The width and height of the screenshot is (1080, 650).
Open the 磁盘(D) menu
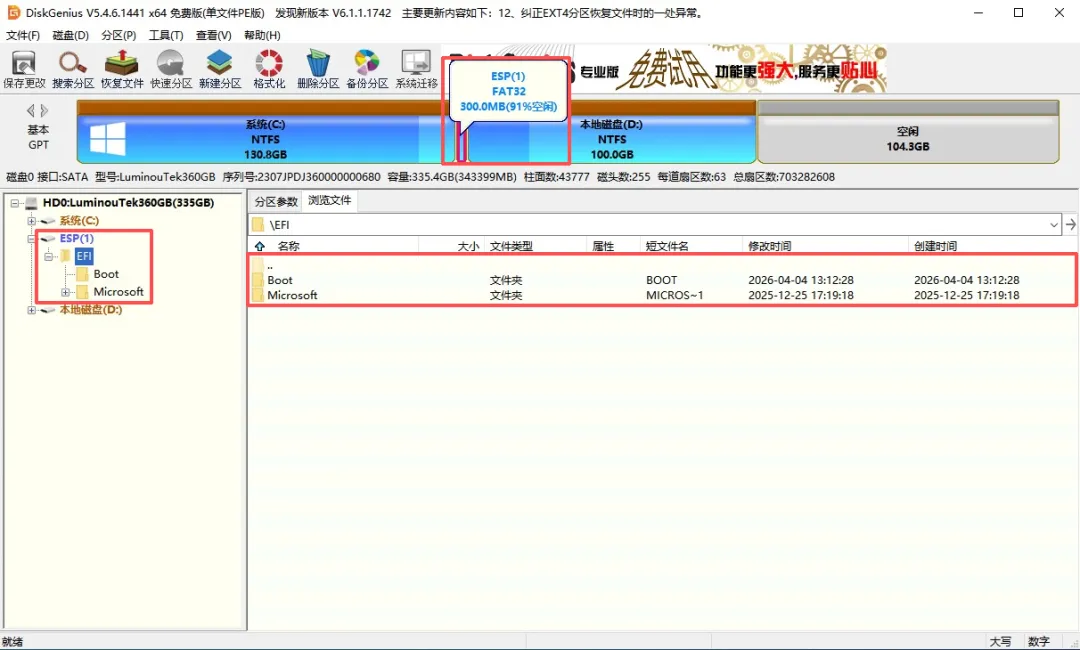pos(70,35)
